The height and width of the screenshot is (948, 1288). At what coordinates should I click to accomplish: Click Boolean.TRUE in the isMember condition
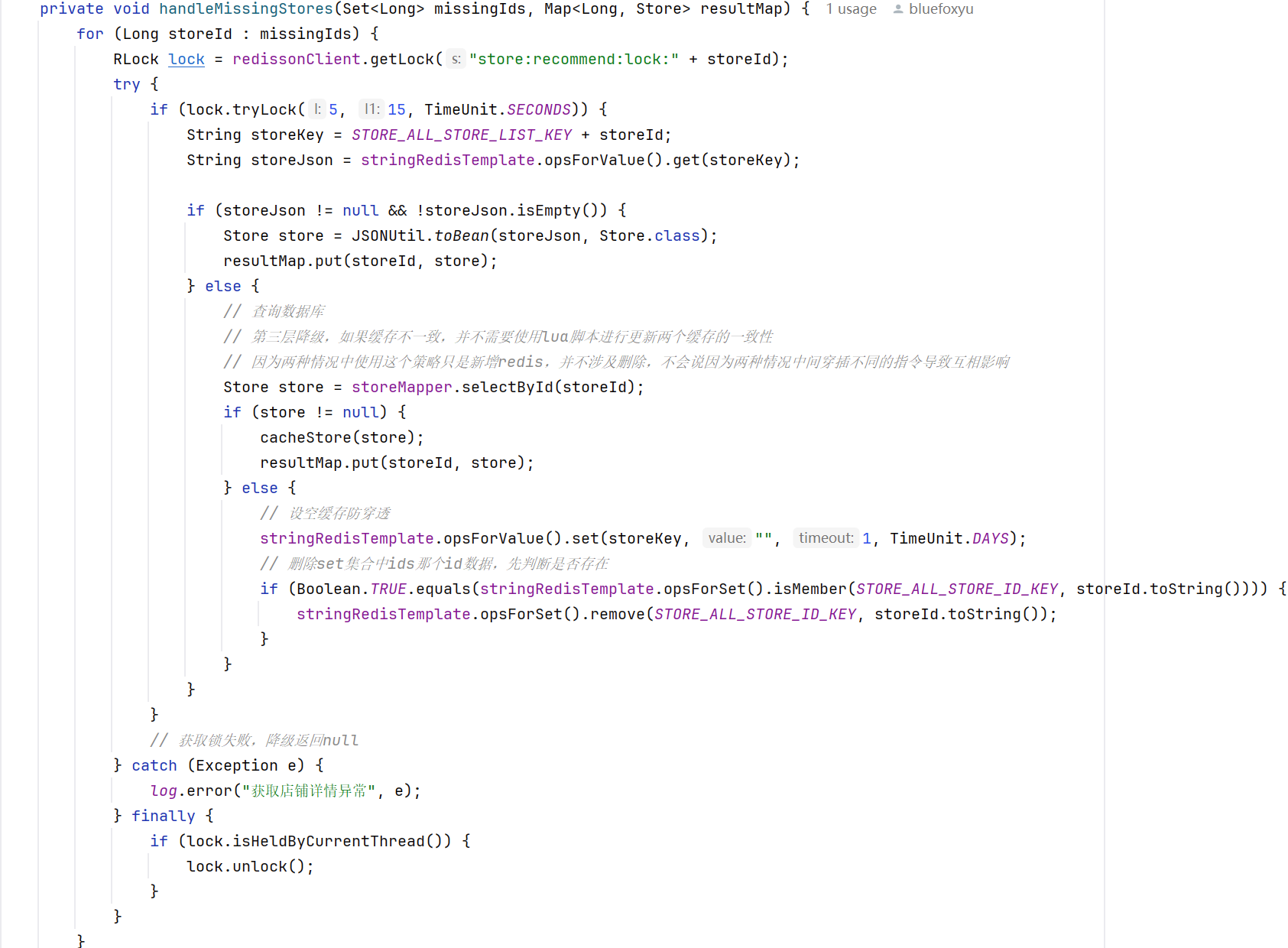point(352,589)
